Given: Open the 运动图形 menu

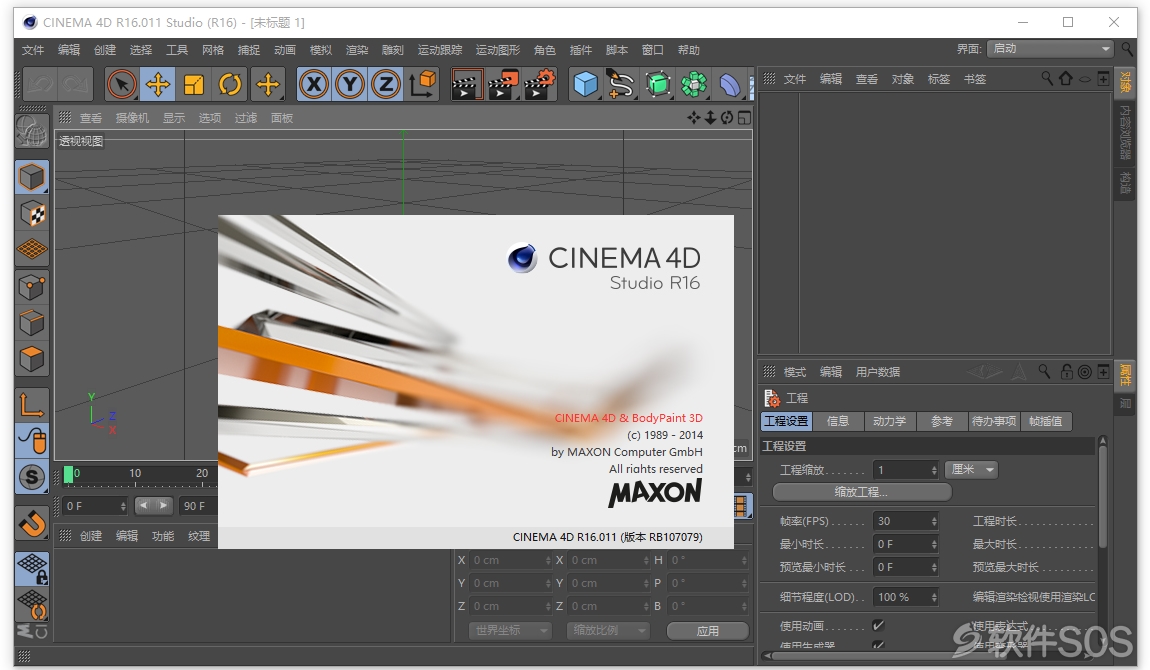Looking at the screenshot, I should pyautogui.click(x=497, y=50).
